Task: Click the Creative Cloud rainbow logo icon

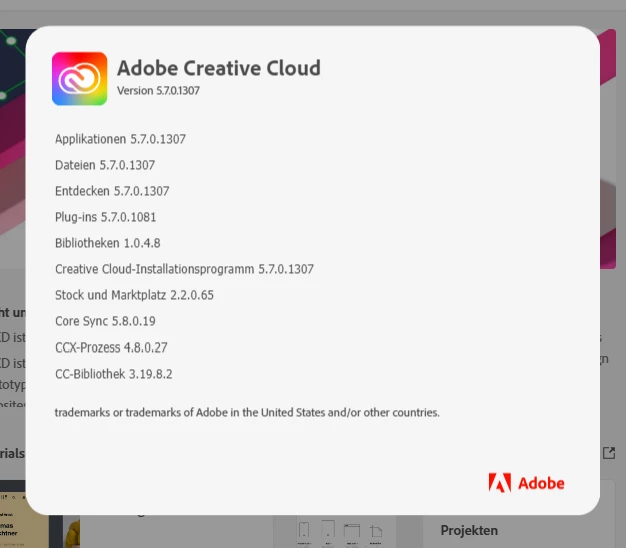Action: 79,79
